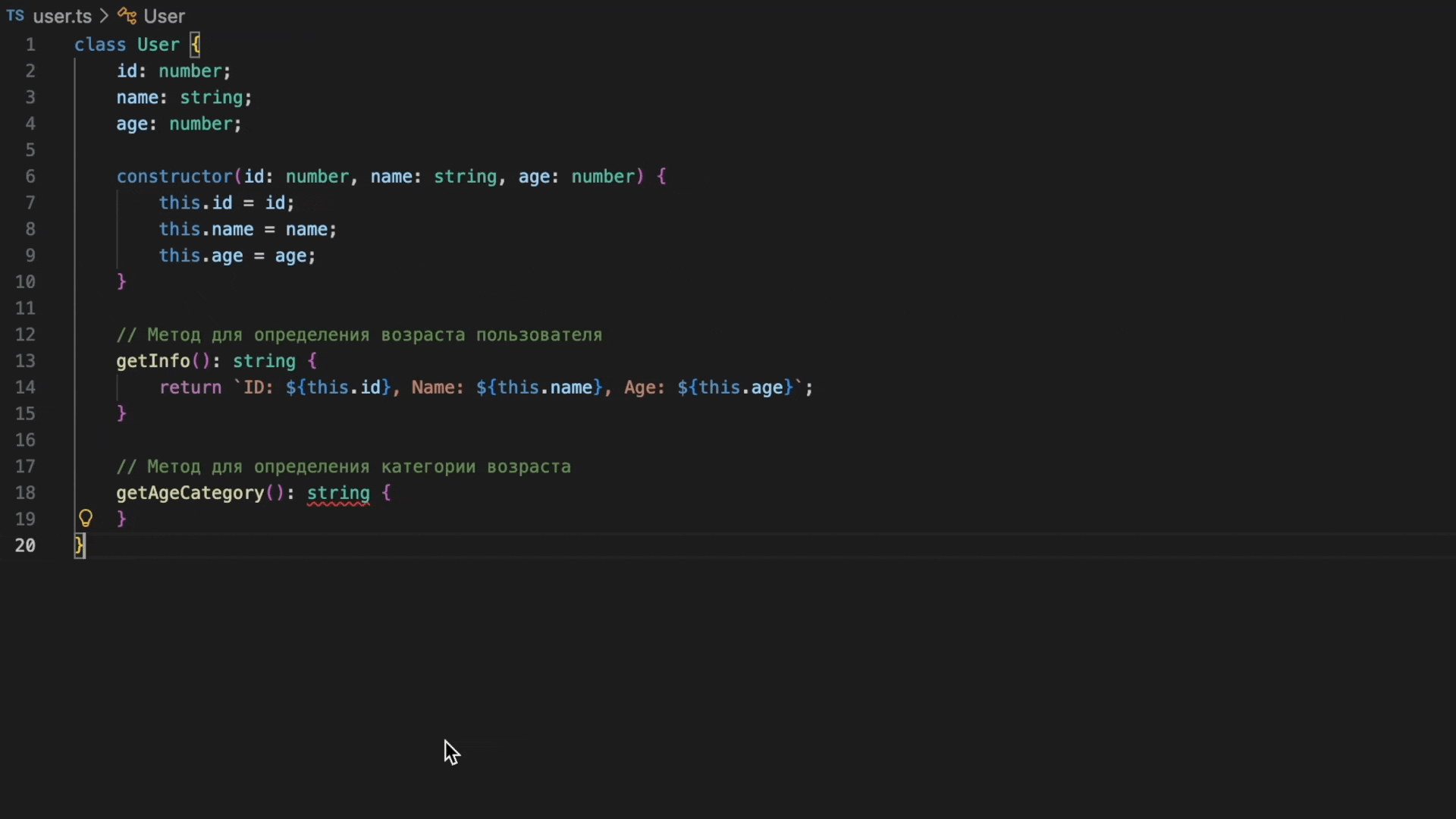
Task: Click the closing brace on line 19
Action: pyautogui.click(x=121, y=519)
